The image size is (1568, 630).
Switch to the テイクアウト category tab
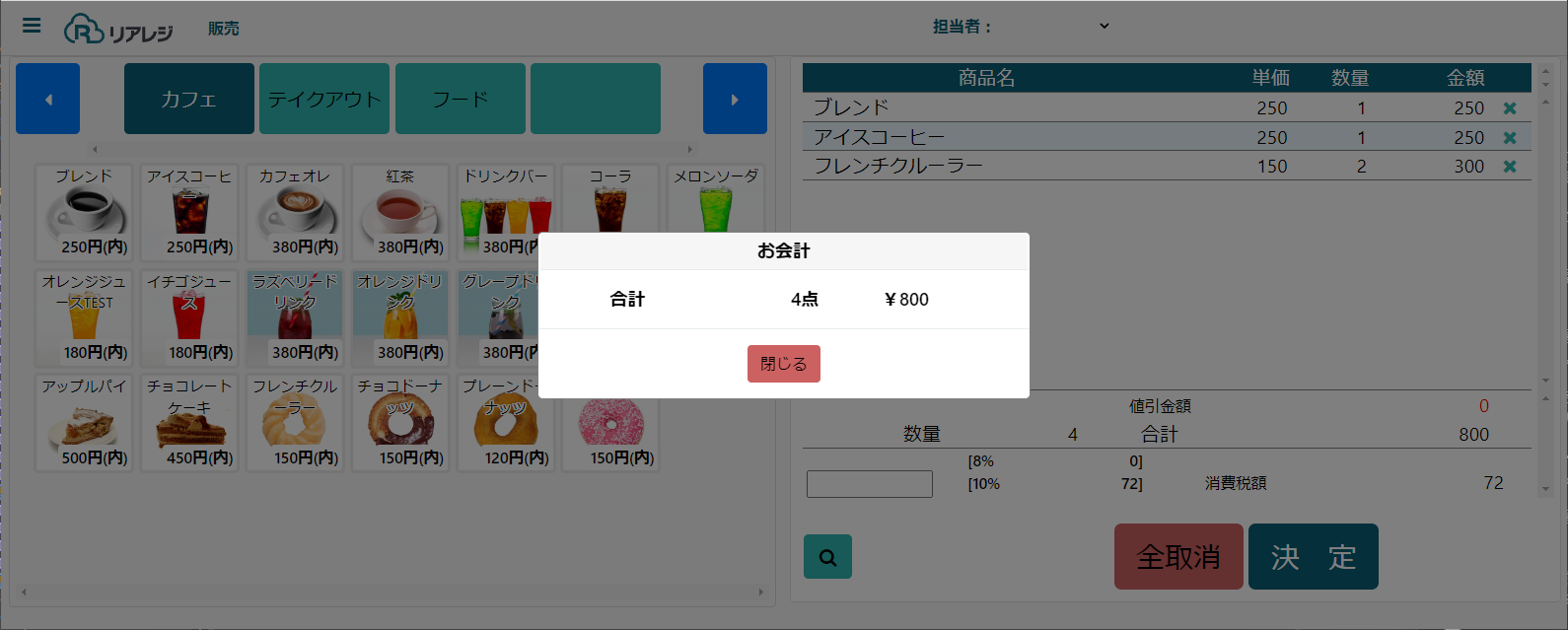324,99
